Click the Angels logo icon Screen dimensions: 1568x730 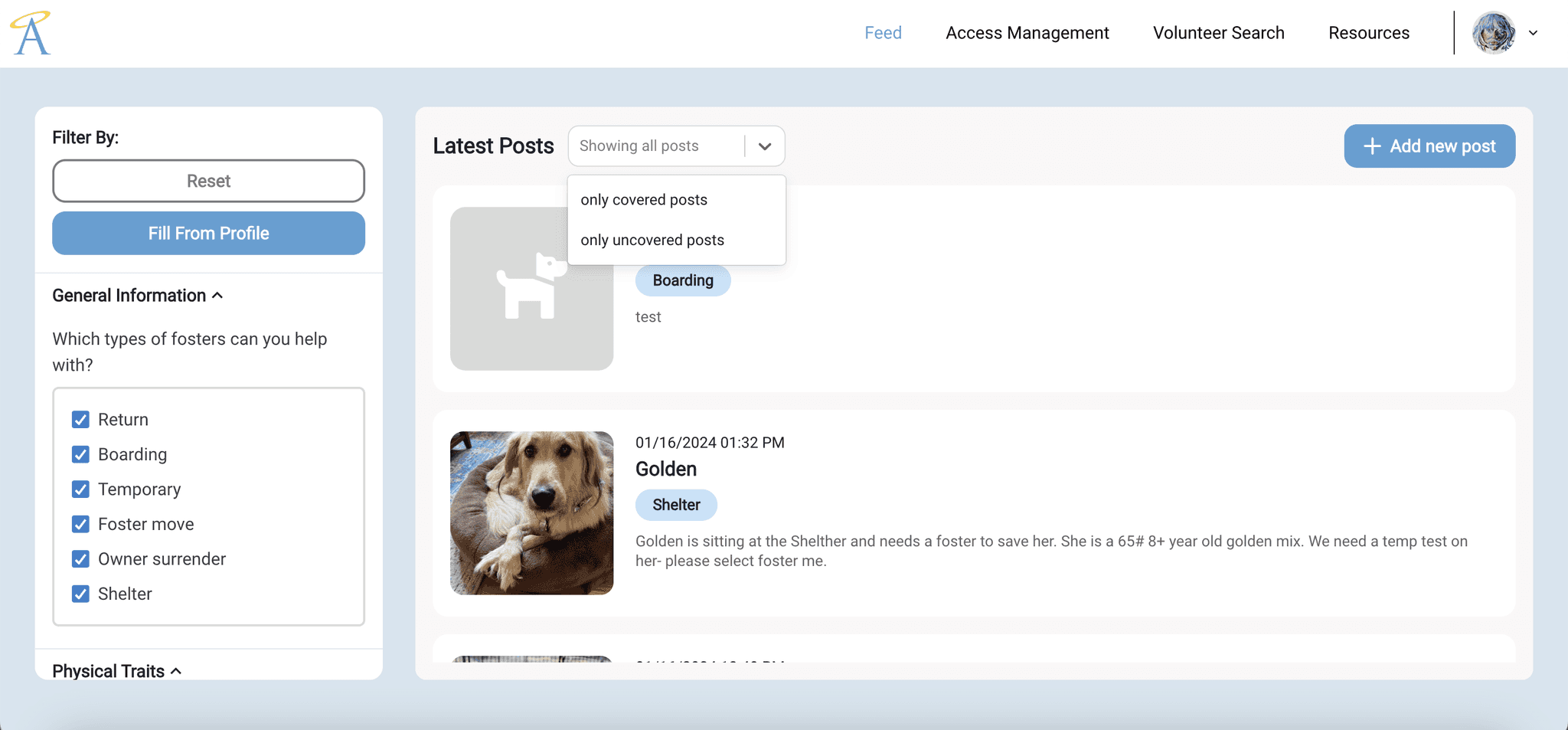31,33
